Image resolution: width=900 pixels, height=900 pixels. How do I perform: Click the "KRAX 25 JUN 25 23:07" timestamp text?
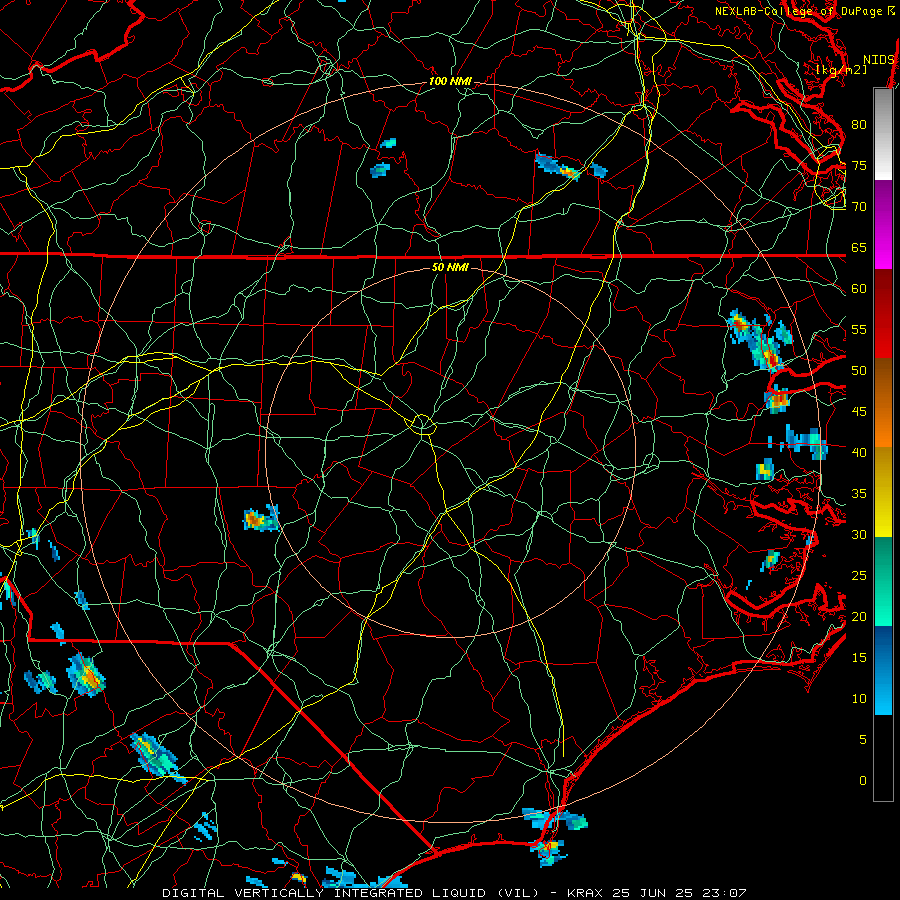[657, 893]
